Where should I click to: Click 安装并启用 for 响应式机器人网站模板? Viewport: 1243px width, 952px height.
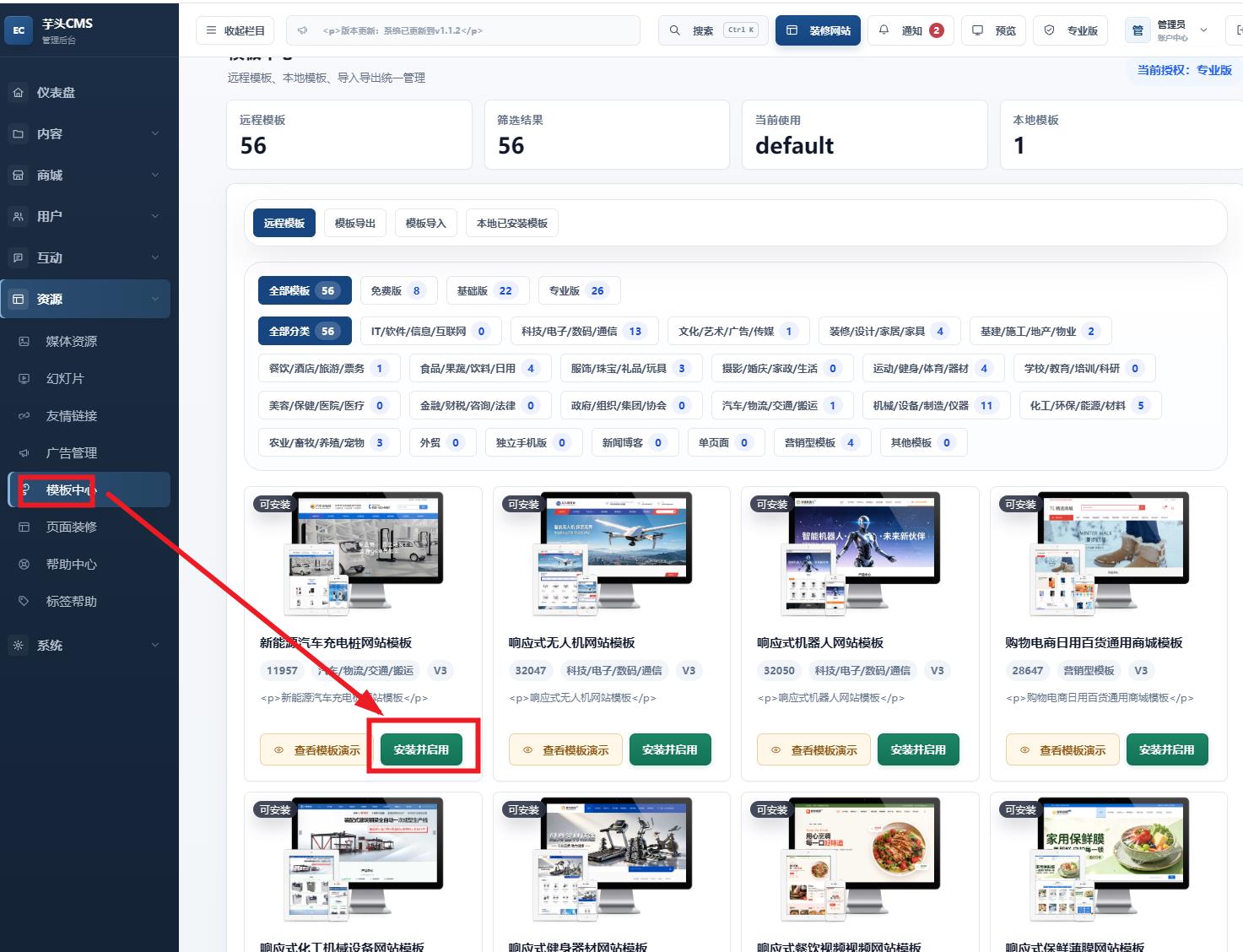coord(918,750)
